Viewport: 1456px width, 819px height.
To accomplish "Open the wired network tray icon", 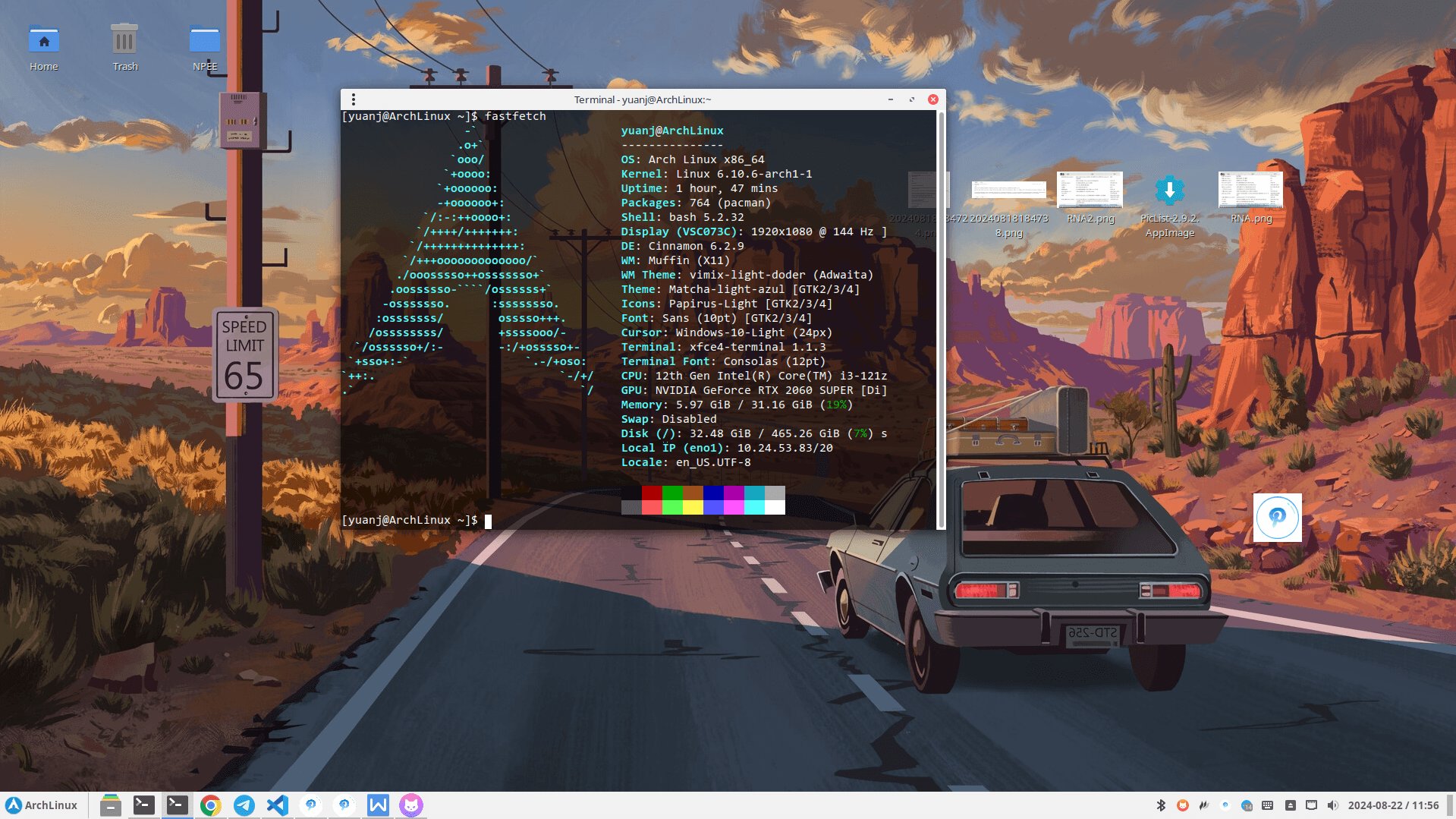I will (x=1311, y=805).
